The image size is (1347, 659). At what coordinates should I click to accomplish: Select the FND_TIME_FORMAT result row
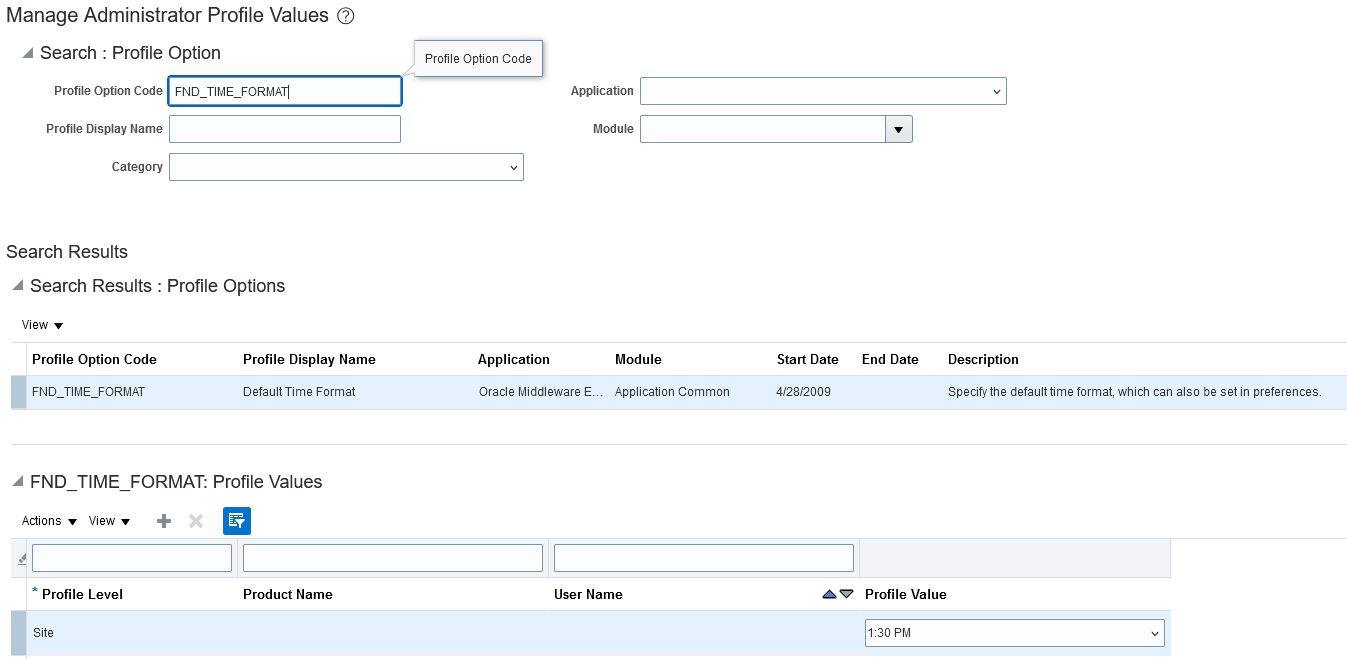click(x=679, y=392)
